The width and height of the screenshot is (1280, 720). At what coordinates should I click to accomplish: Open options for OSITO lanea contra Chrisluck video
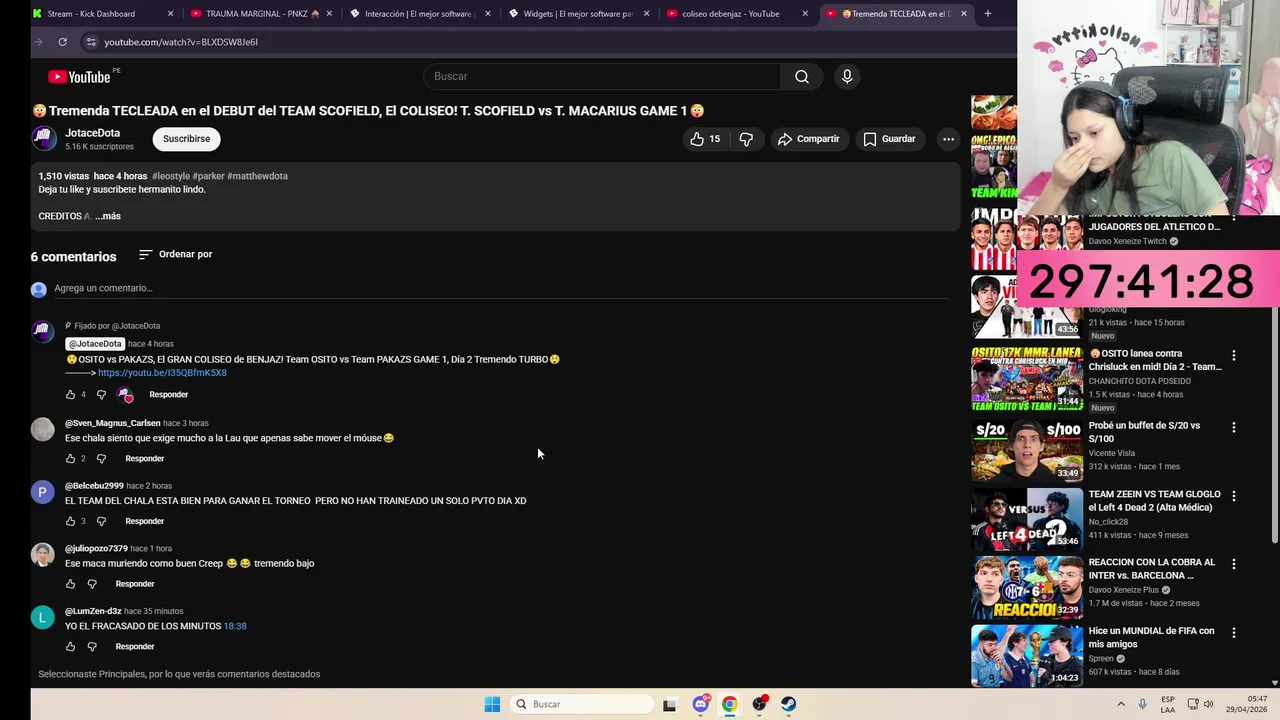[x=1233, y=355]
